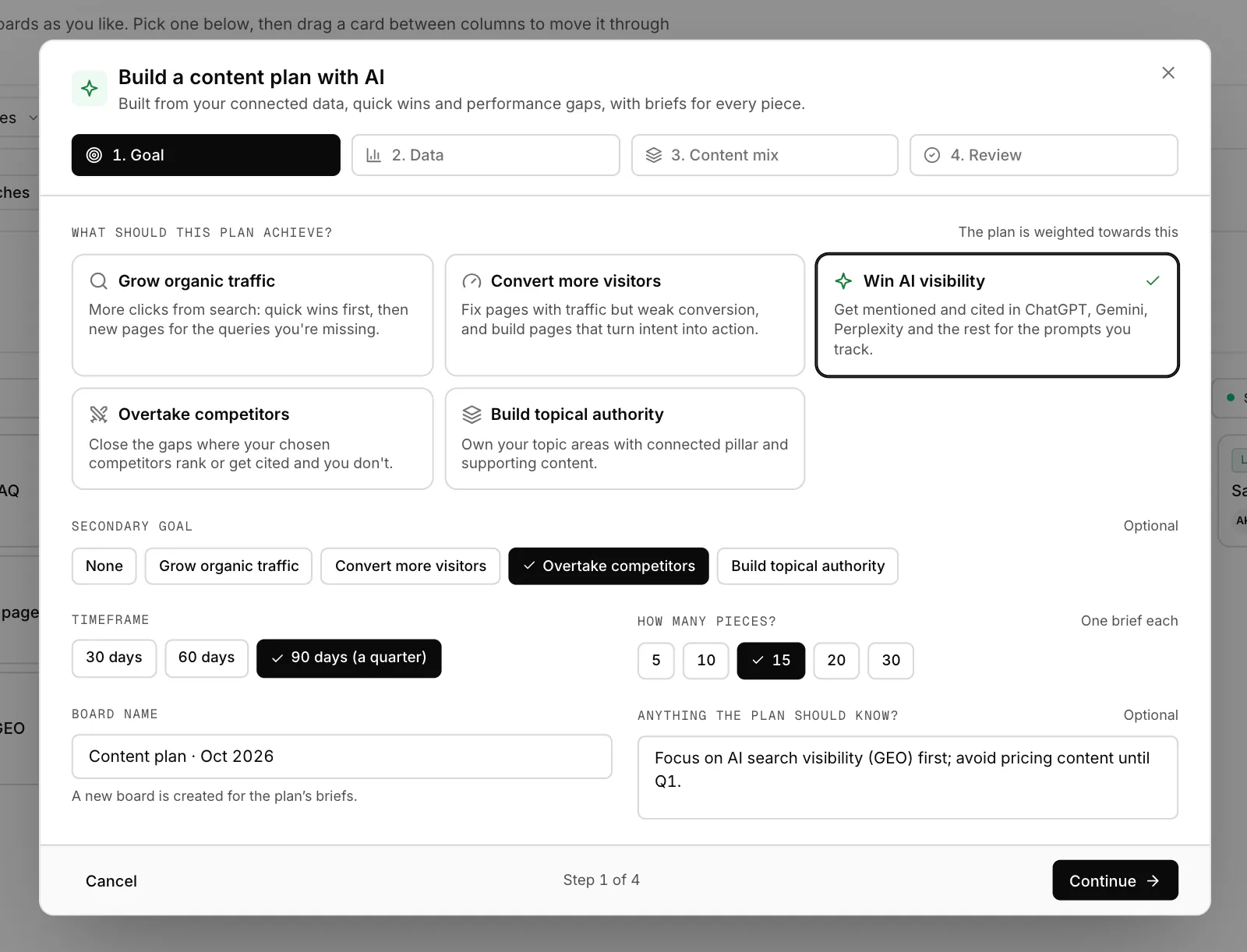Select the Win AI visibility goal card
This screenshot has height=952, width=1247.
click(x=997, y=315)
